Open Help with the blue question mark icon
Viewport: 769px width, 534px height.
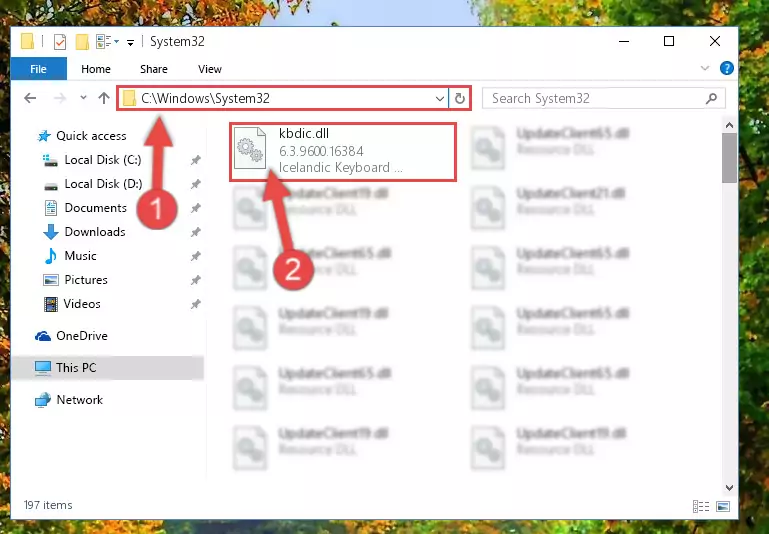(726, 68)
